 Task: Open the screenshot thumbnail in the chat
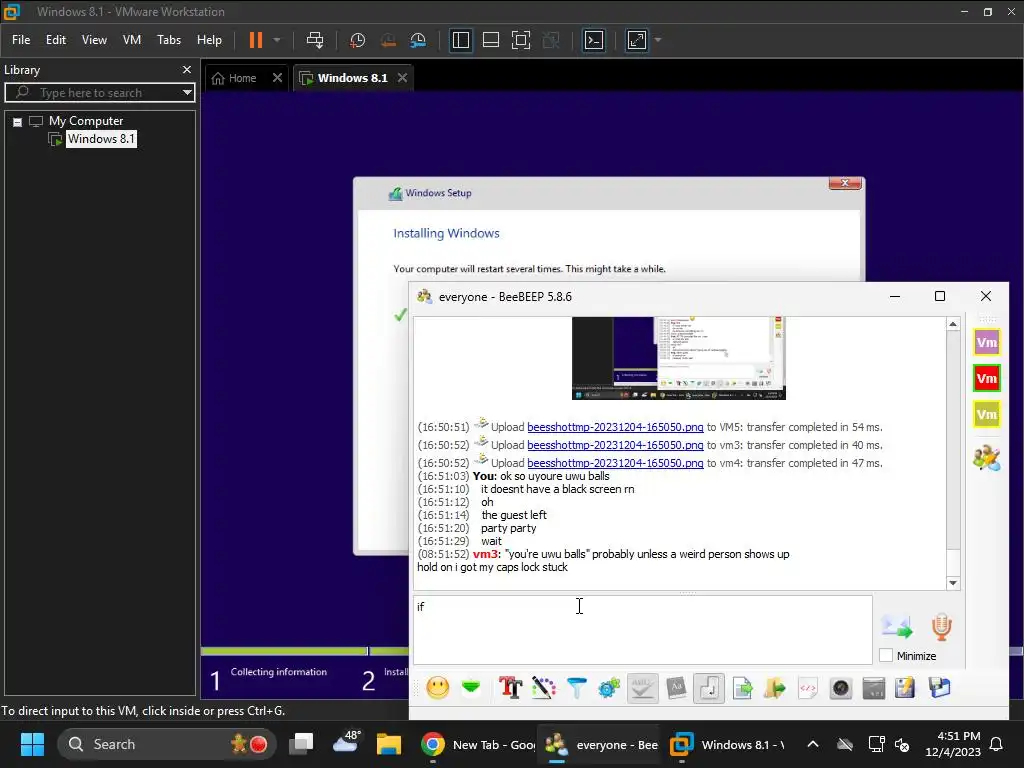[679, 358]
